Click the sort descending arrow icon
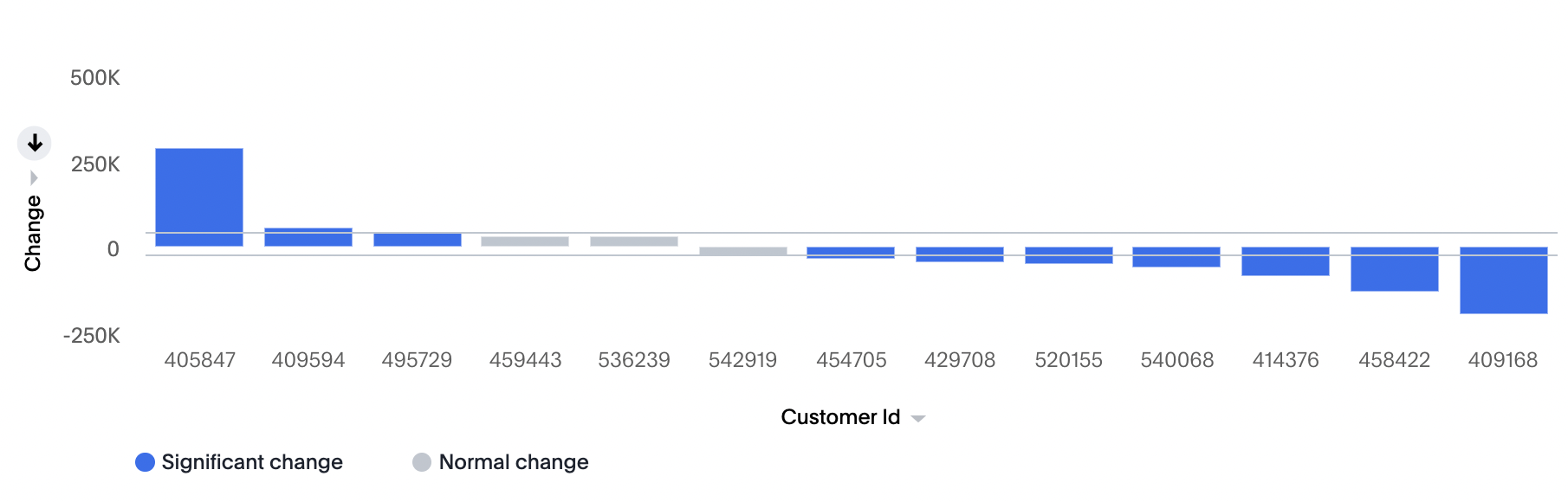 (x=35, y=143)
